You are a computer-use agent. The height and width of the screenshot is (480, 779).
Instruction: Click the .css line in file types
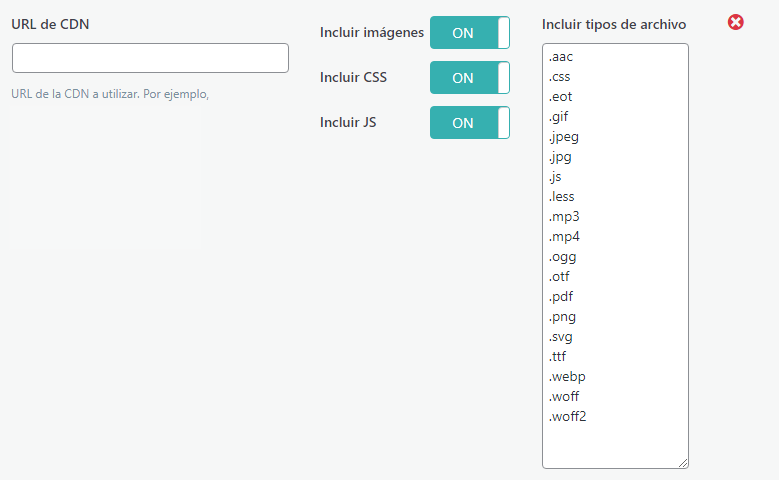pos(559,77)
